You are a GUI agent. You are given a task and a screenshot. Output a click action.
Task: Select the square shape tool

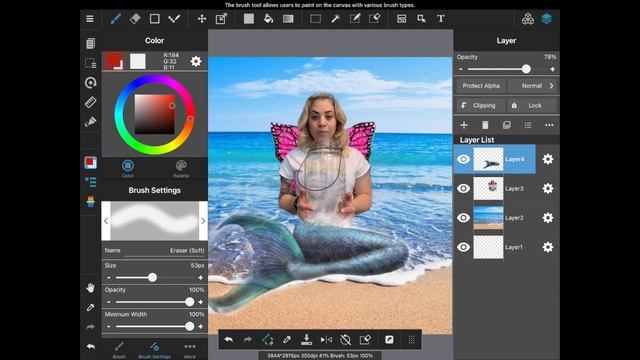click(155, 19)
